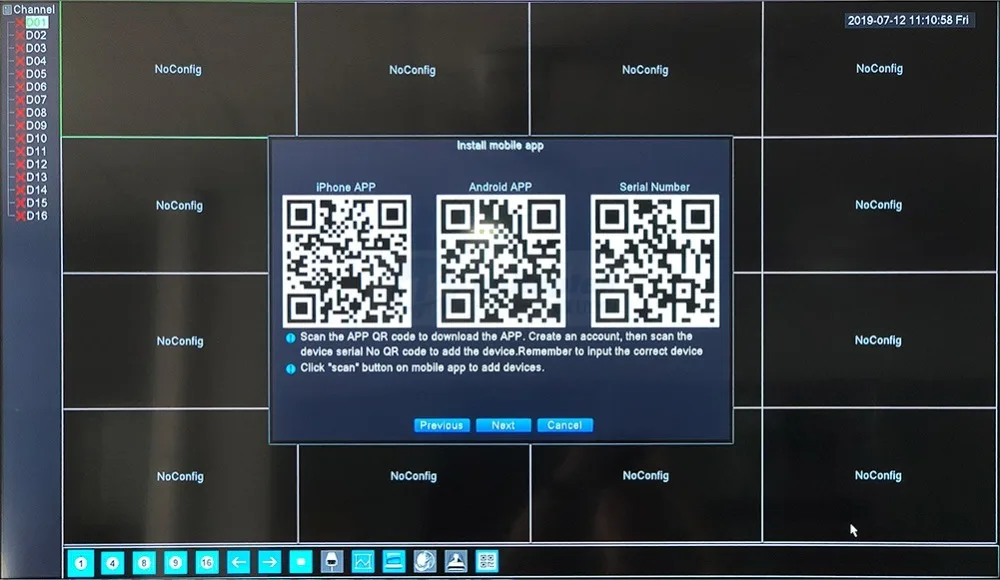The image size is (1000, 580).
Task: Select channel D16 in the list
Action: pos(36,216)
